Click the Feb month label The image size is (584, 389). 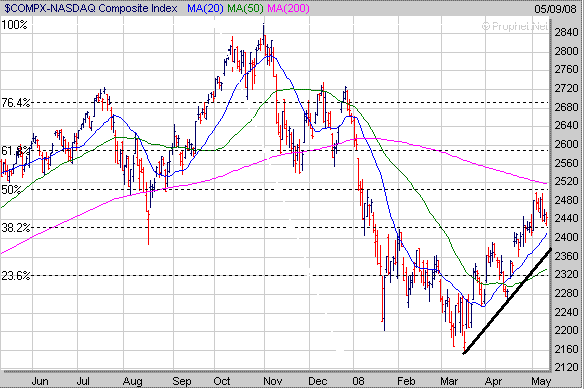click(x=406, y=382)
